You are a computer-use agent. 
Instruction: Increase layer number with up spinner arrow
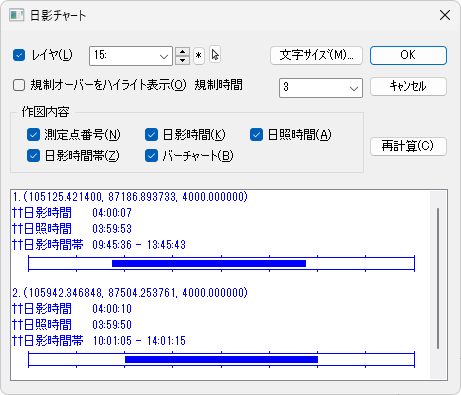(182, 52)
